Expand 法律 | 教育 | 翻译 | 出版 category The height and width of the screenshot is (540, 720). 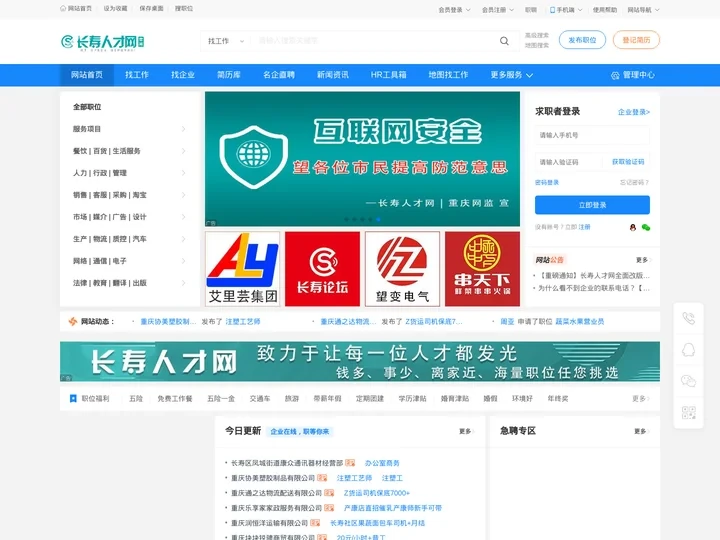(129, 283)
